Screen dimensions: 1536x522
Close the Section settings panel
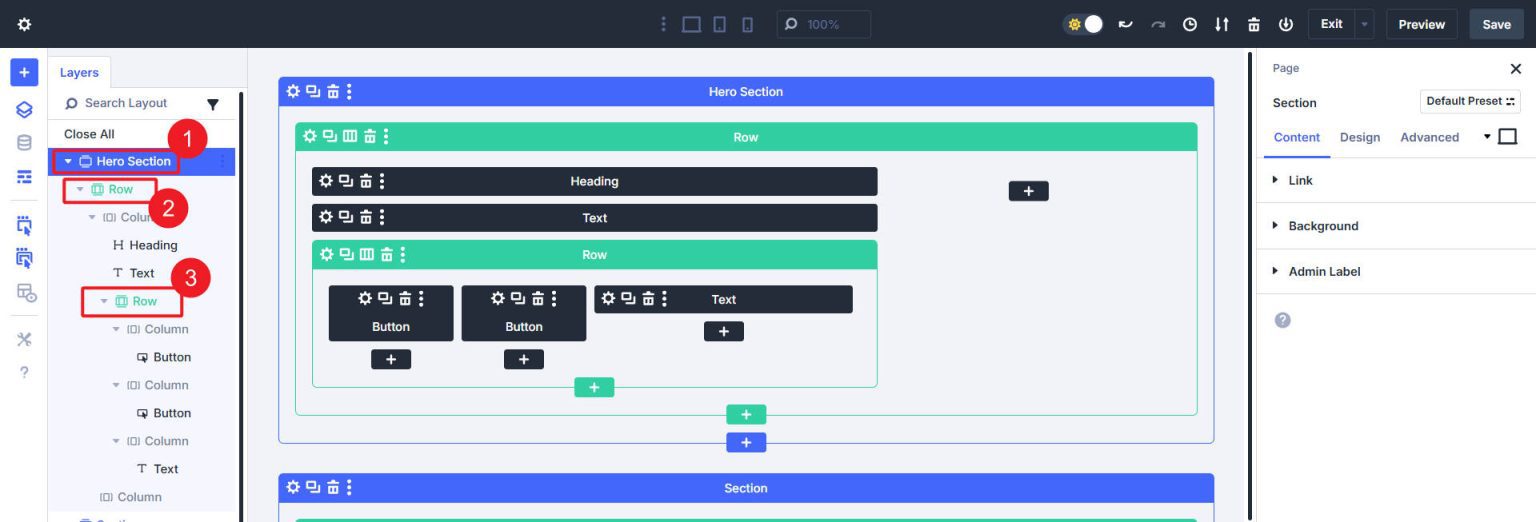click(x=1515, y=69)
